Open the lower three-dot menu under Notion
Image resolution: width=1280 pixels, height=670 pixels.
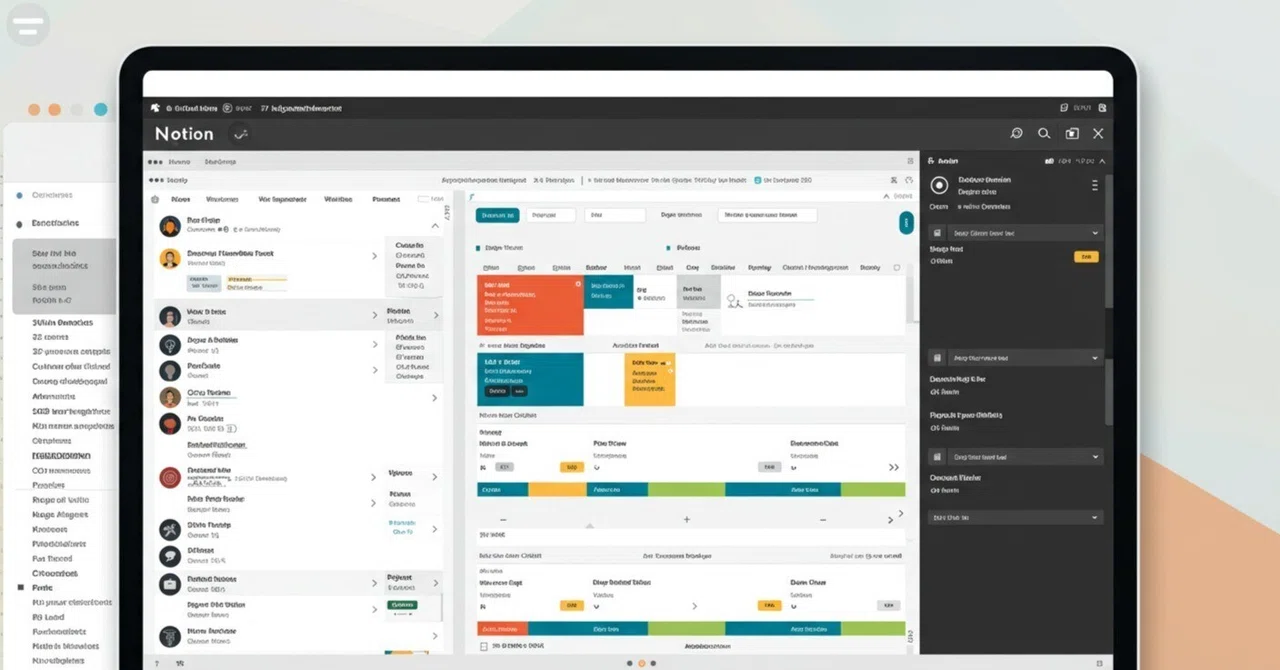pyautogui.click(x=155, y=181)
